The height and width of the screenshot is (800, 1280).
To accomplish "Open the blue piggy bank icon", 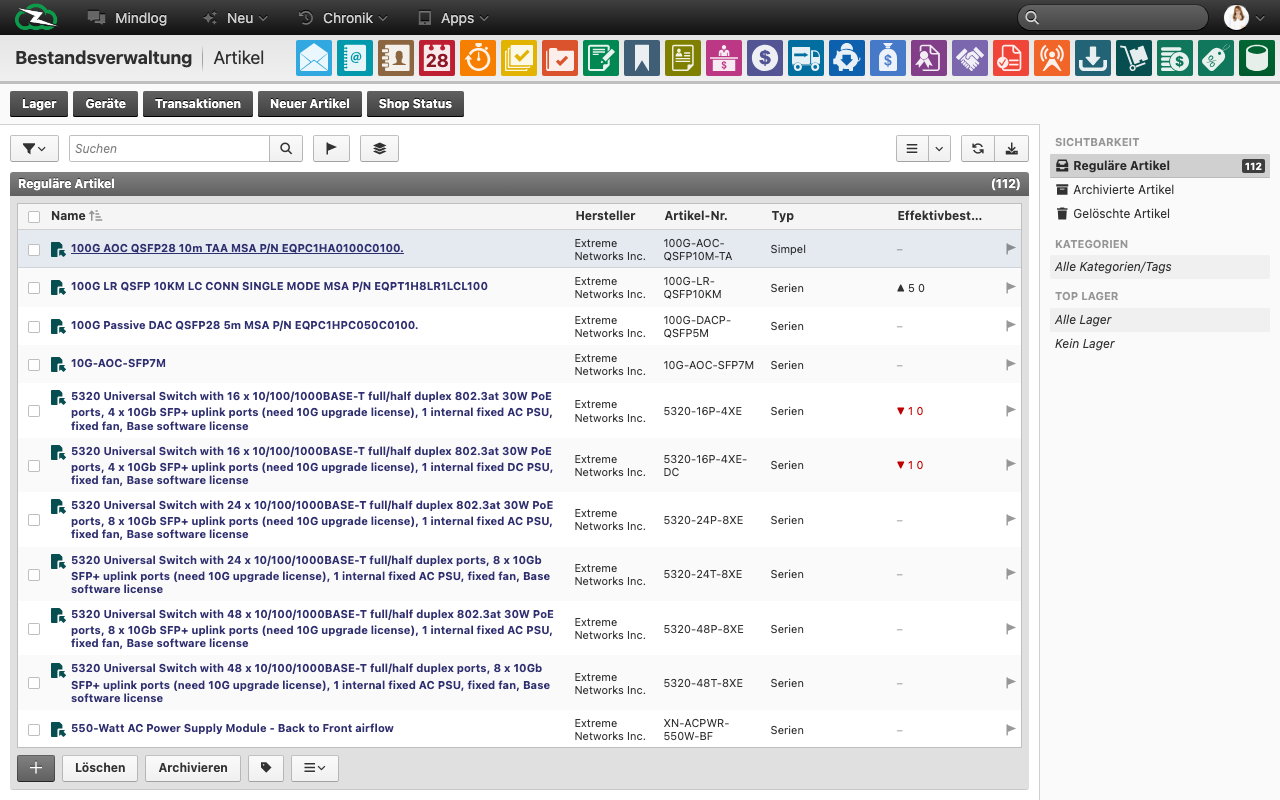I will 847,58.
